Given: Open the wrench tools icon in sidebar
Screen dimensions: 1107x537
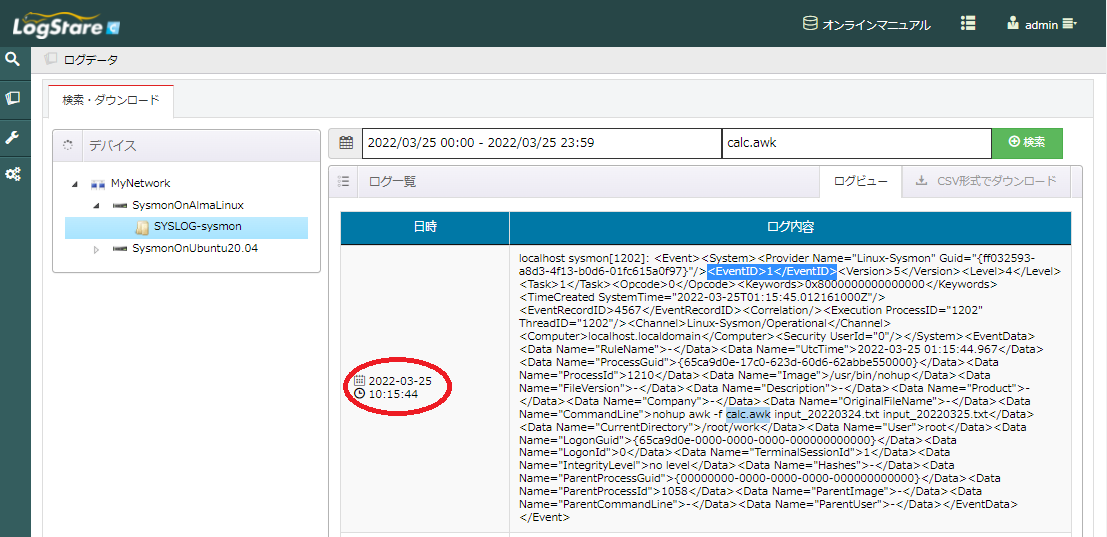Looking at the screenshot, I should coord(12,136).
